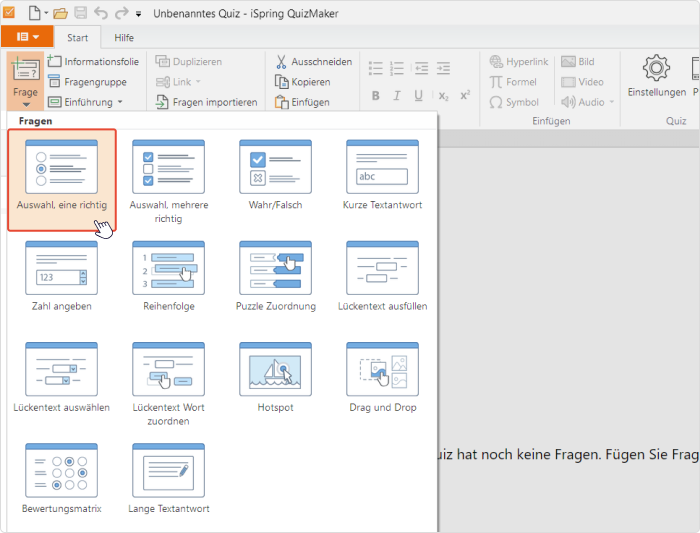Screen dimensions: 700x533
Task: Decrease the text indent
Action: pos(421,68)
